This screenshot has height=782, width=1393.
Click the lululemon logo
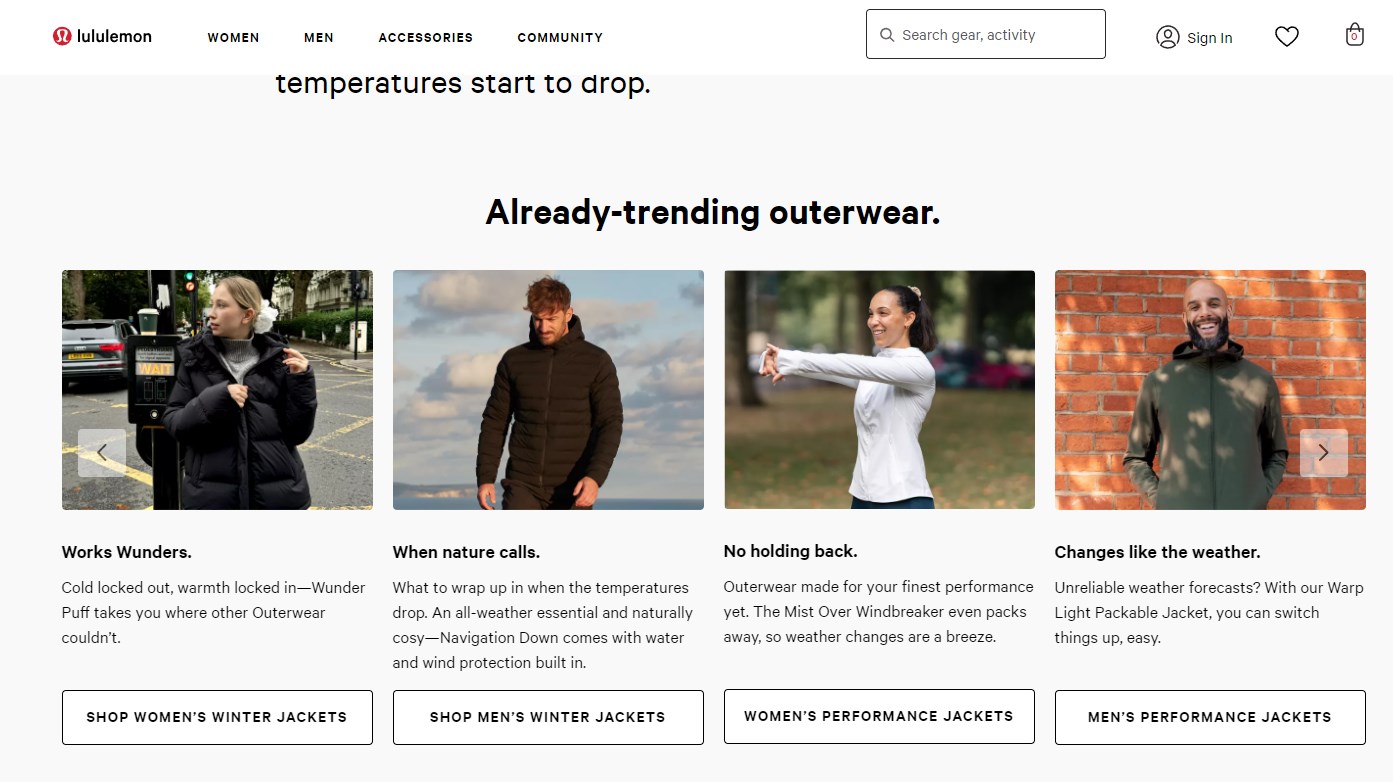pyautogui.click(x=102, y=37)
